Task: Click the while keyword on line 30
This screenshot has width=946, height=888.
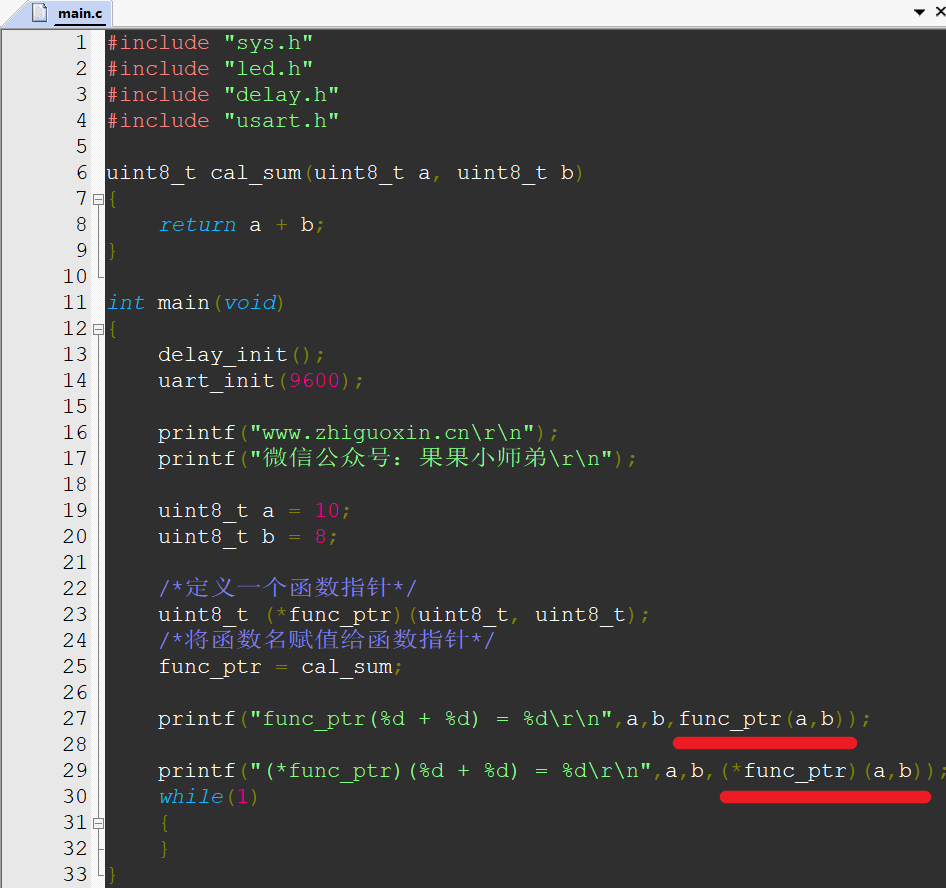Action: point(191,797)
